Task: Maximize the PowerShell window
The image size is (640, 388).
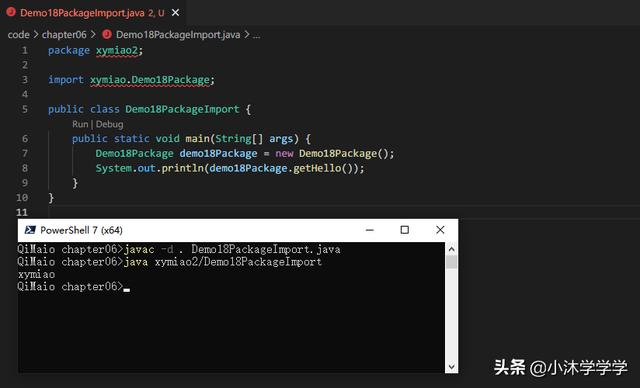Action: click(x=404, y=230)
